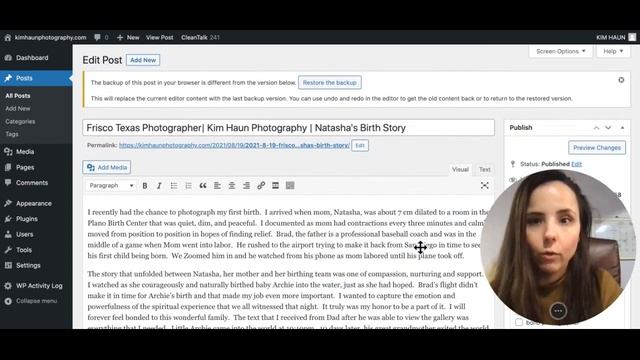Viewport: 640px width, 360px height.
Task: Open the Paragraph format dropdown
Action: click(111, 186)
